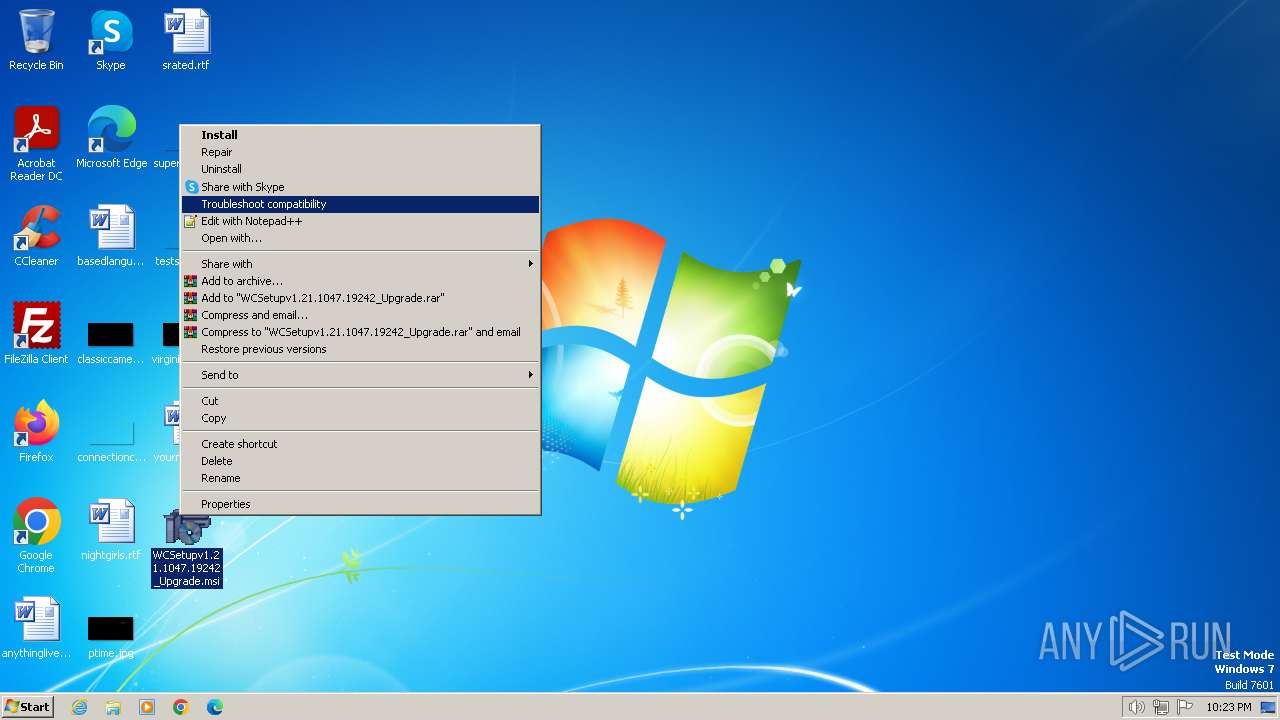Choose Compress and email... entry
The image size is (1280, 720).
[x=360, y=315]
